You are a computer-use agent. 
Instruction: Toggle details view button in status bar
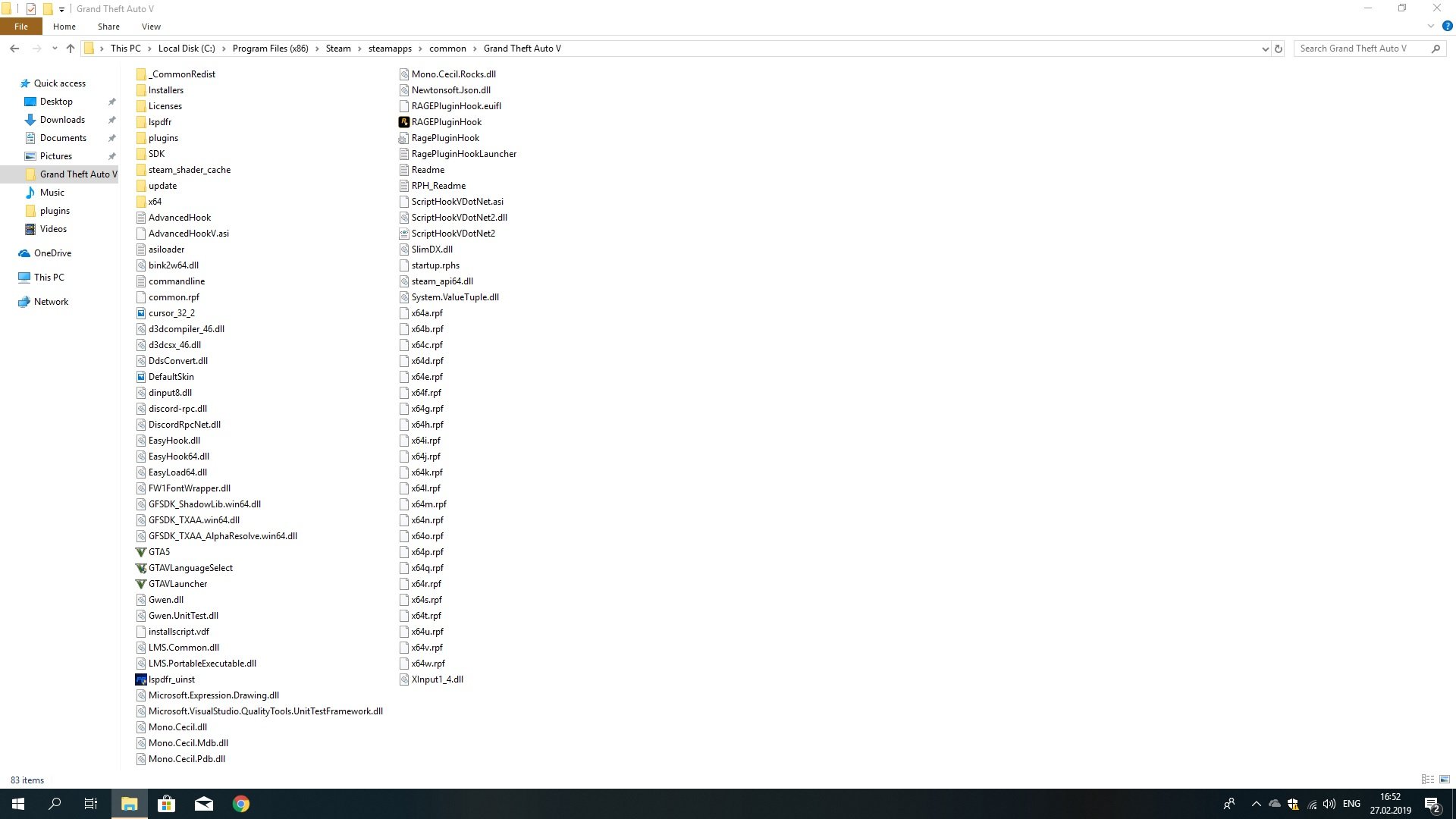[x=1428, y=780]
